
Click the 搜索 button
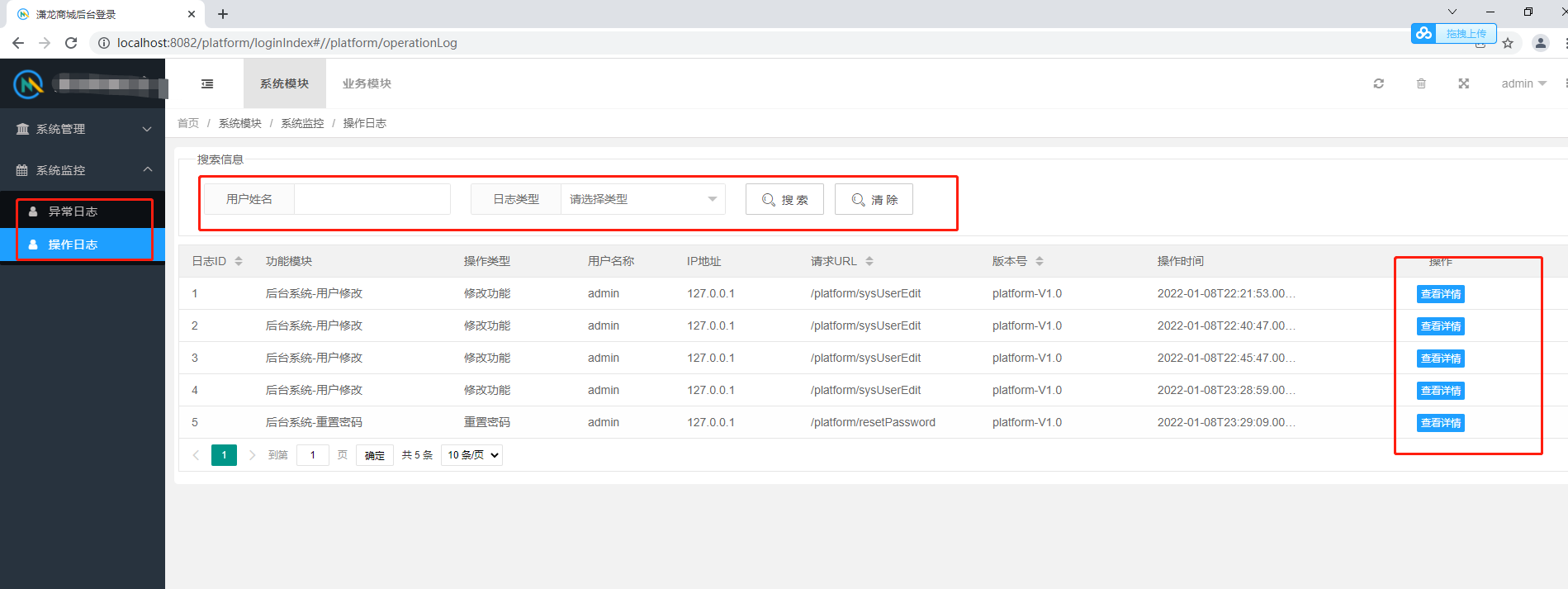(x=784, y=199)
